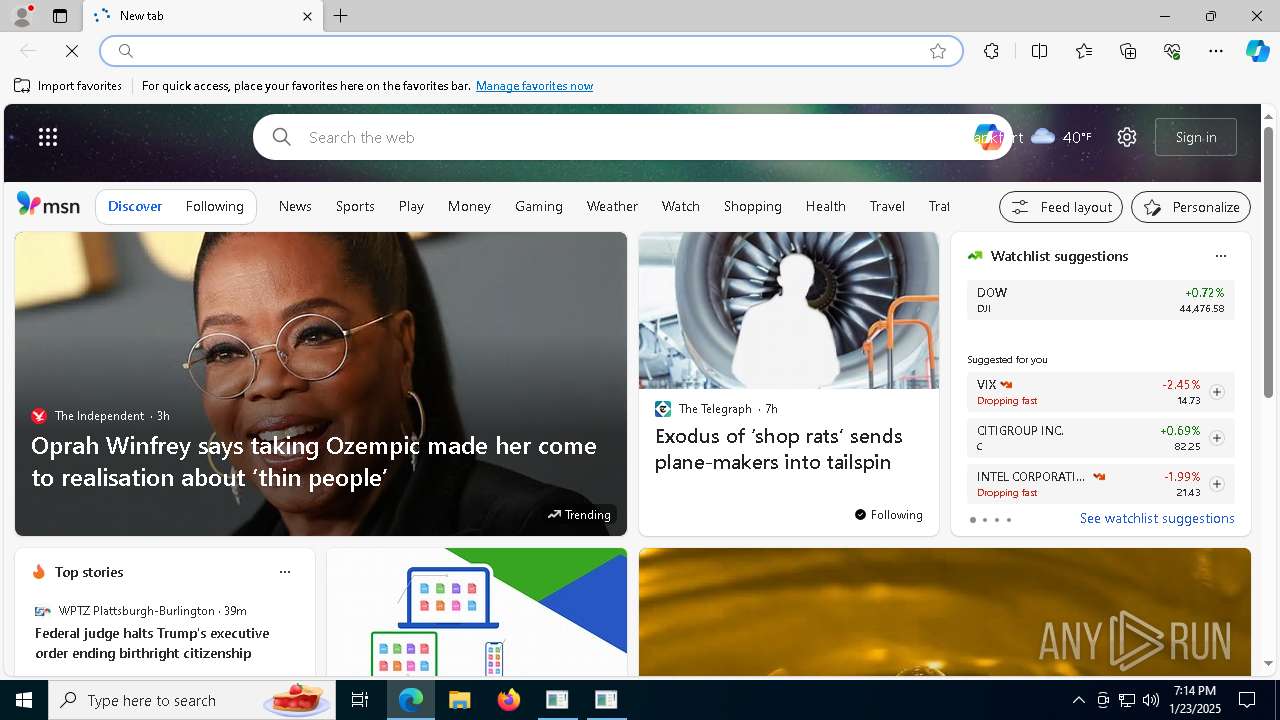Open Top stories more options ellipsis
This screenshot has height=720, width=1280.
pyautogui.click(x=285, y=572)
